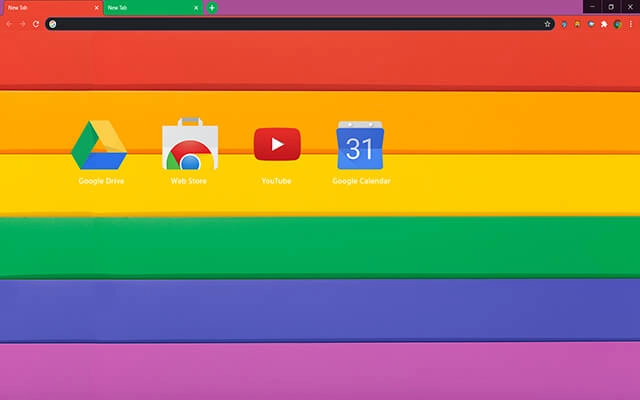Go forward with the forward arrow
The image size is (640, 400).
coord(22,24)
